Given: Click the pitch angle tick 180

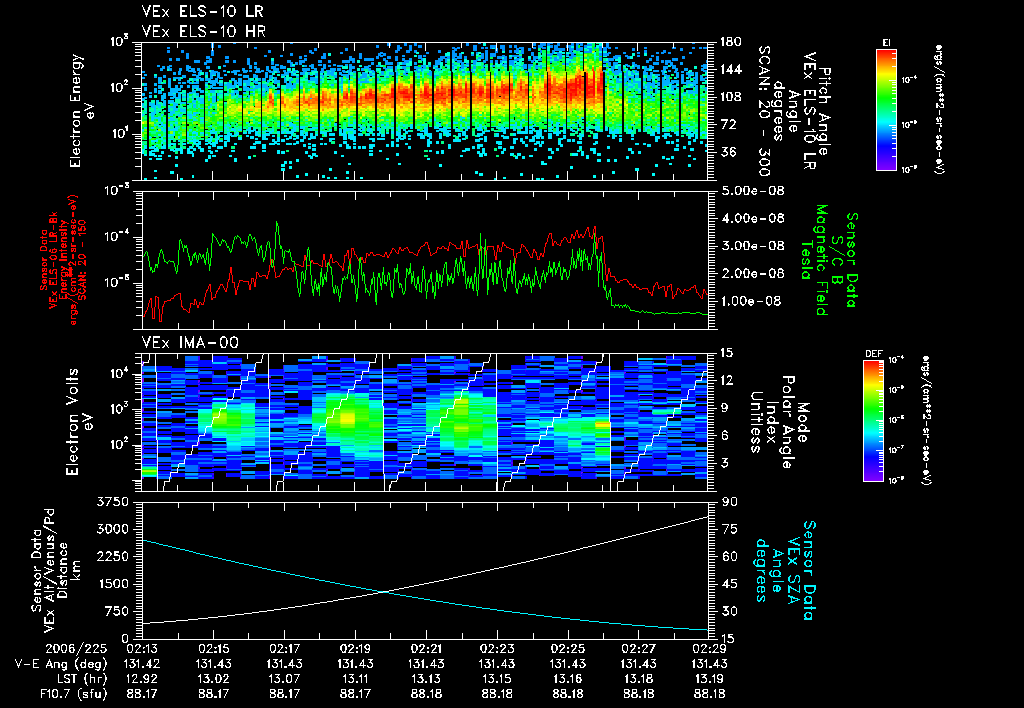Looking at the screenshot, I should tap(730, 42).
